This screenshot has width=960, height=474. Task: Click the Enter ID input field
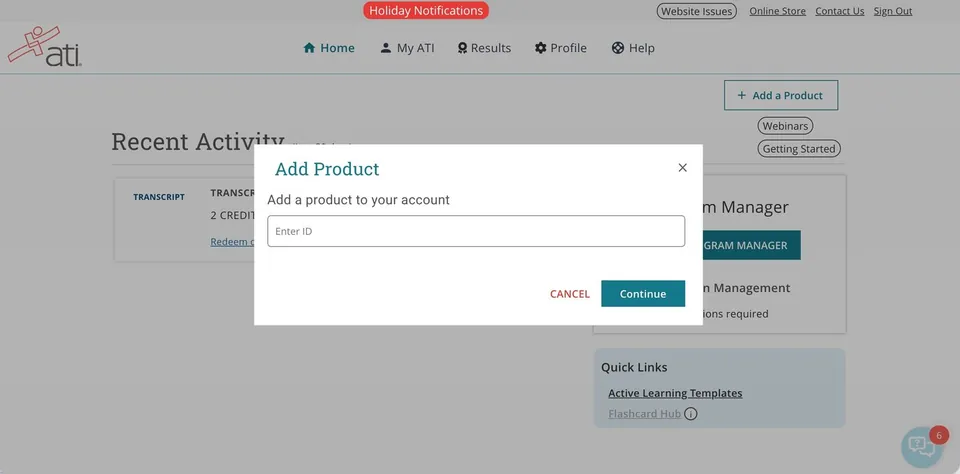point(476,231)
